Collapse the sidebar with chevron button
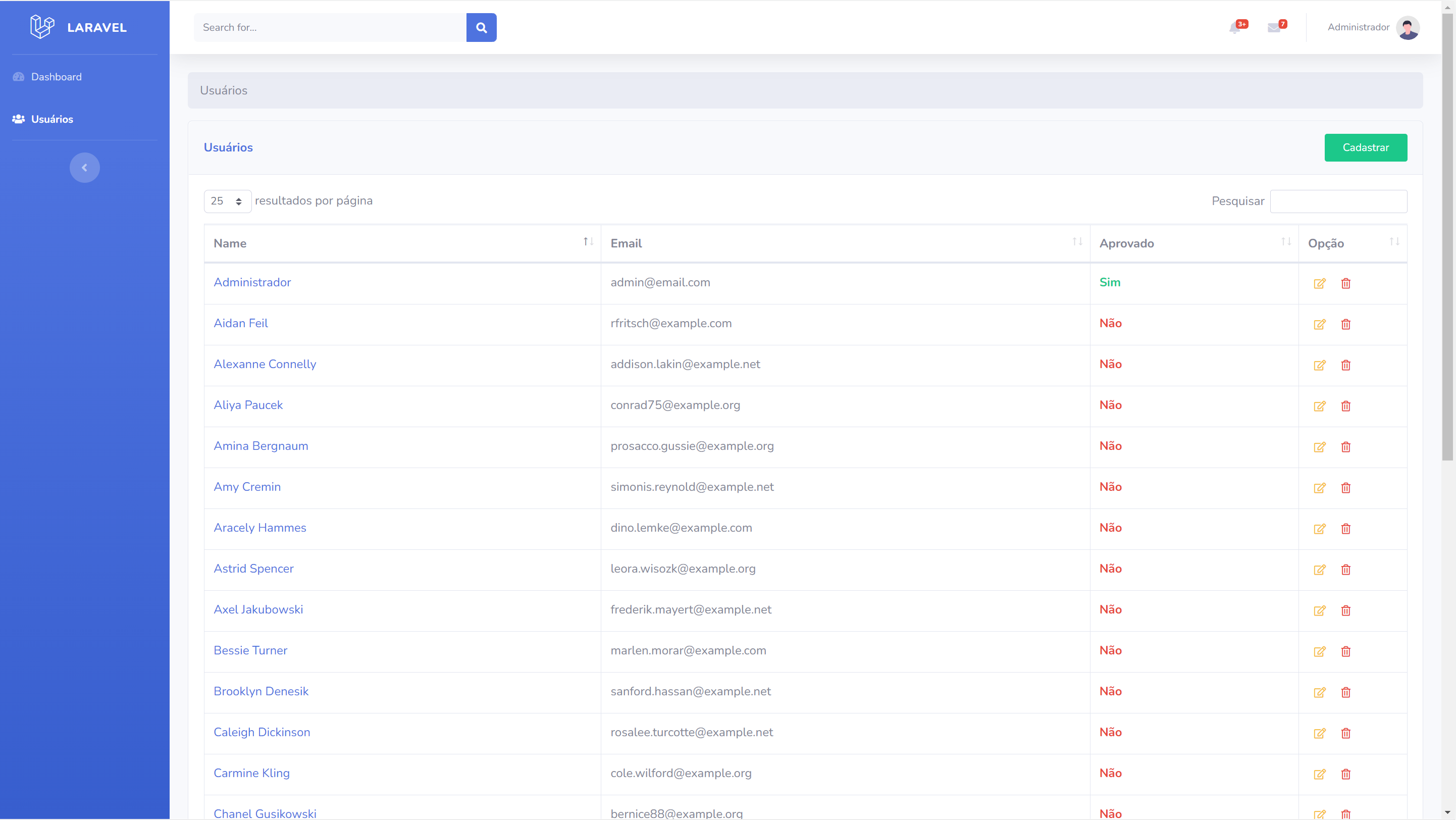Viewport: 1456px width, 820px height. (x=85, y=167)
